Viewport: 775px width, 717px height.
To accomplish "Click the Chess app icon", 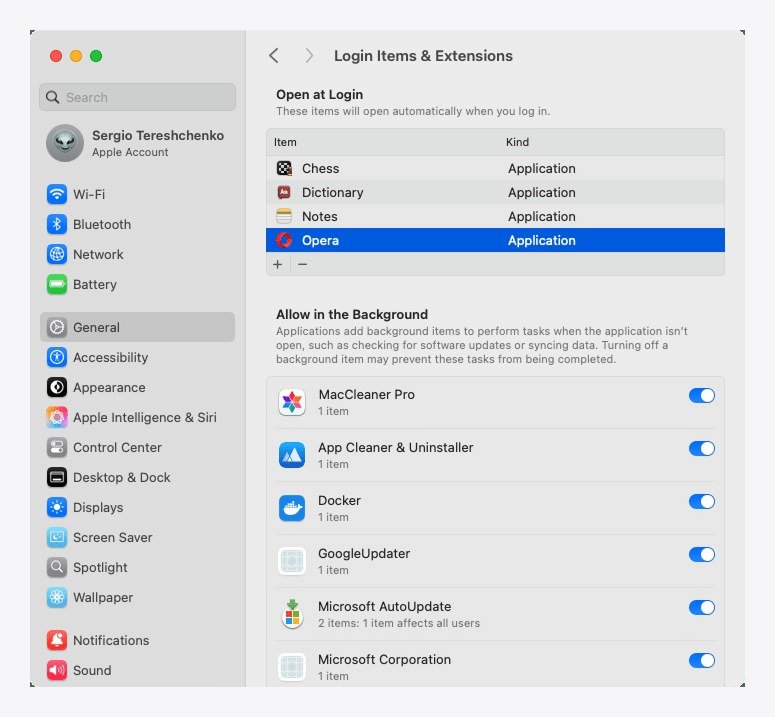I will tap(284, 169).
